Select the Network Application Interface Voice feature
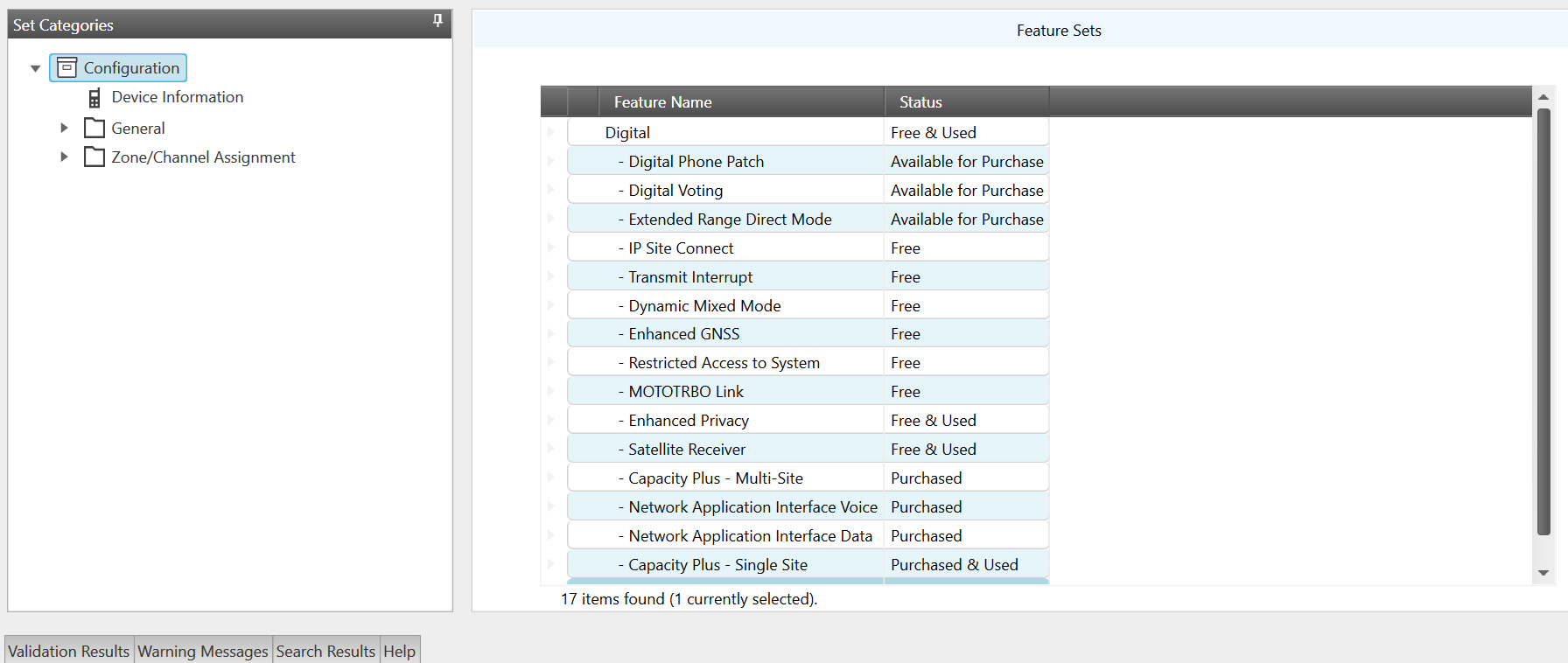This screenshot has height=663, width=1568. click(808, 507)
